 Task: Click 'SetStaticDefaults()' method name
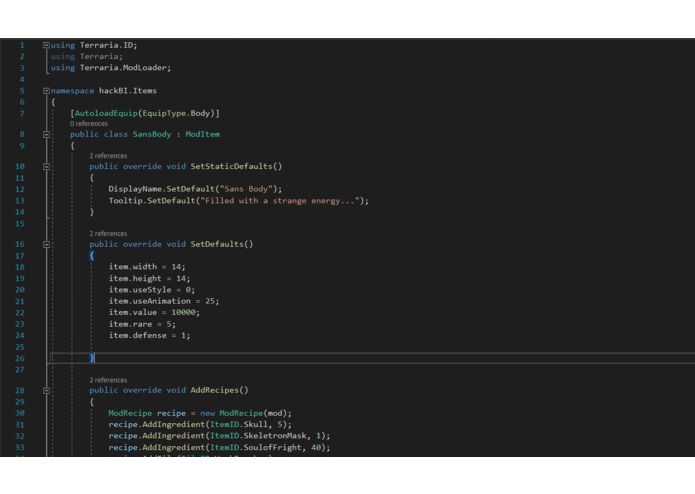(x=236, y=167)
